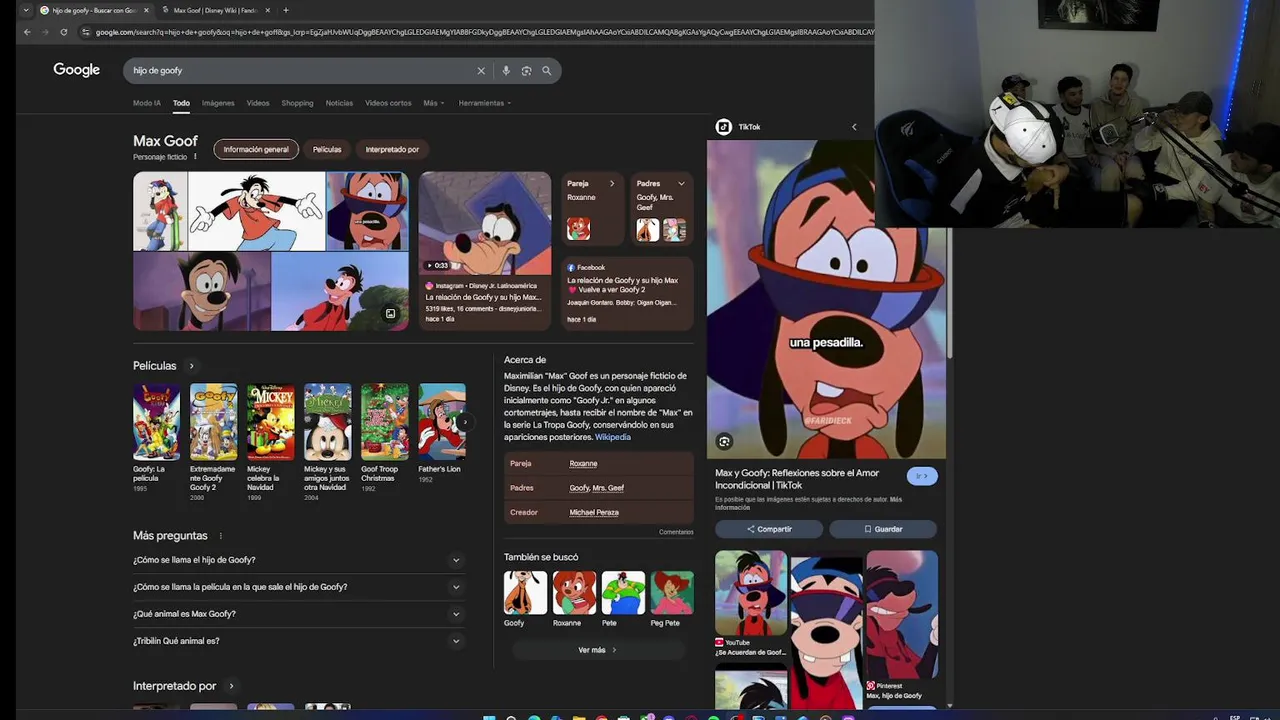Viewport: 1280px width, 720px height.
Task: Select the Videos search tab
Action: 258,103
